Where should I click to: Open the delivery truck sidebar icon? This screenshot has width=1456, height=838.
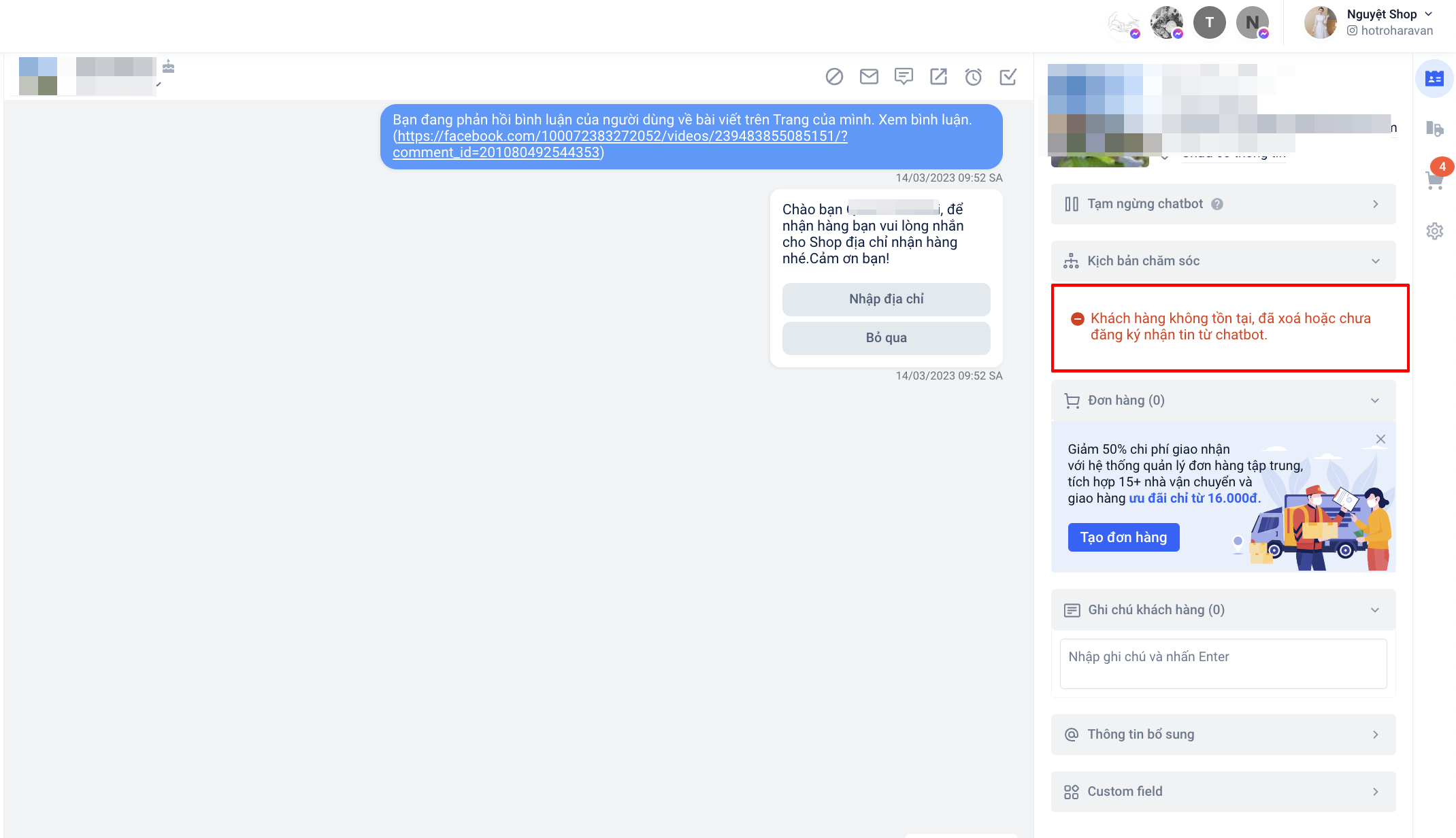pos(1434,129)
